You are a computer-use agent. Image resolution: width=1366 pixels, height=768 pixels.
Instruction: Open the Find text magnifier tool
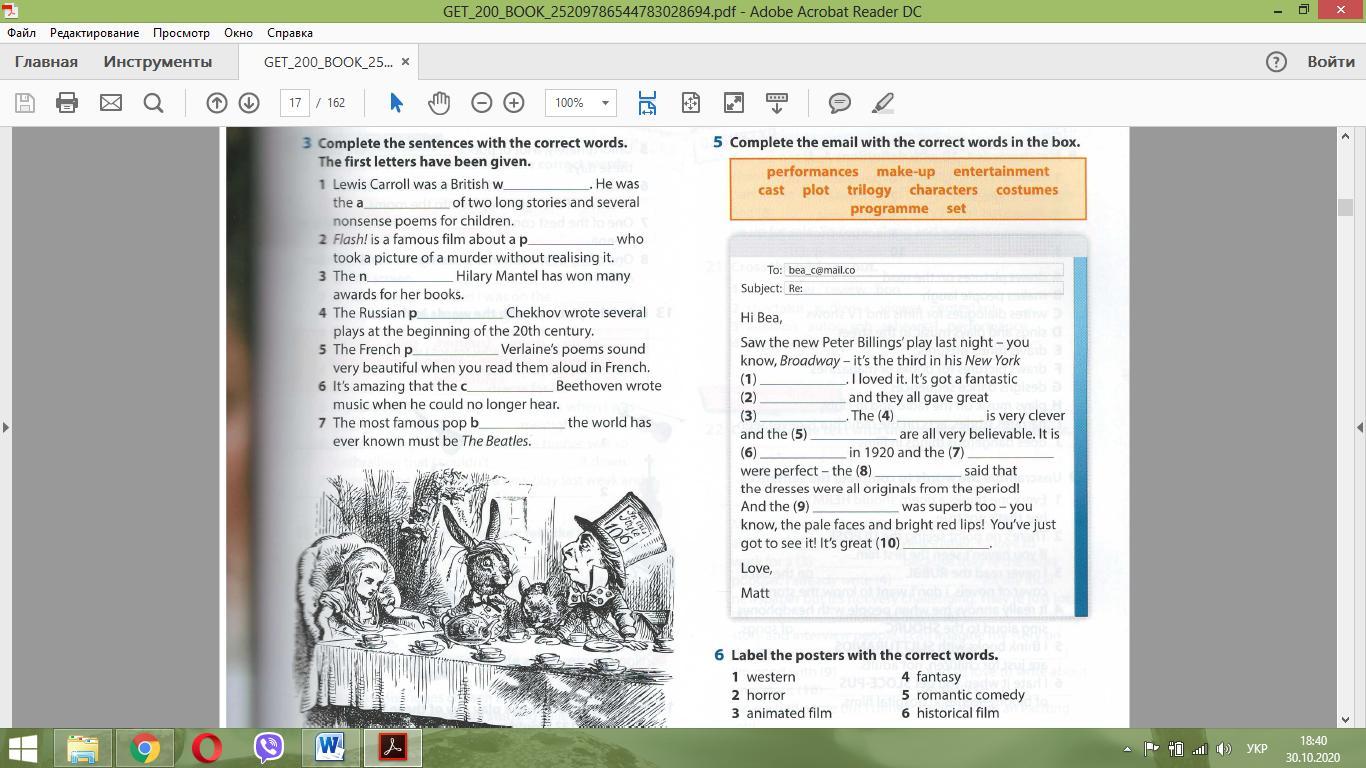(153, 103)
